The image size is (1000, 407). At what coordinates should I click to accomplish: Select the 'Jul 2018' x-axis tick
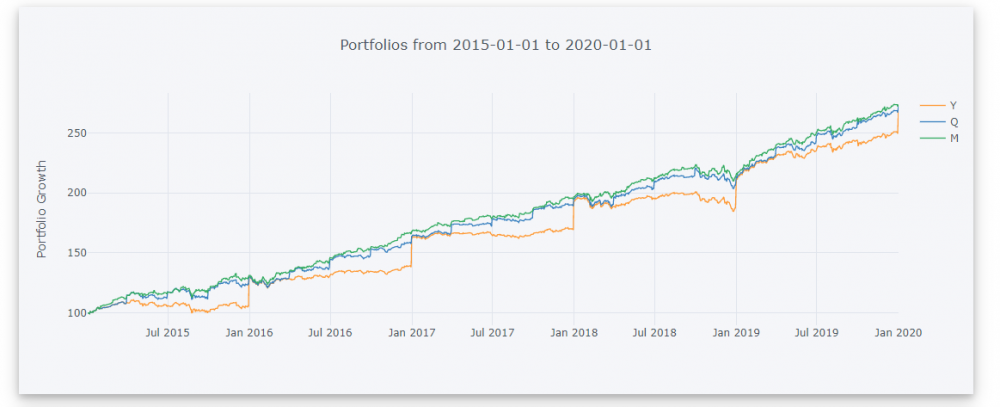click(x=653, y=332)
